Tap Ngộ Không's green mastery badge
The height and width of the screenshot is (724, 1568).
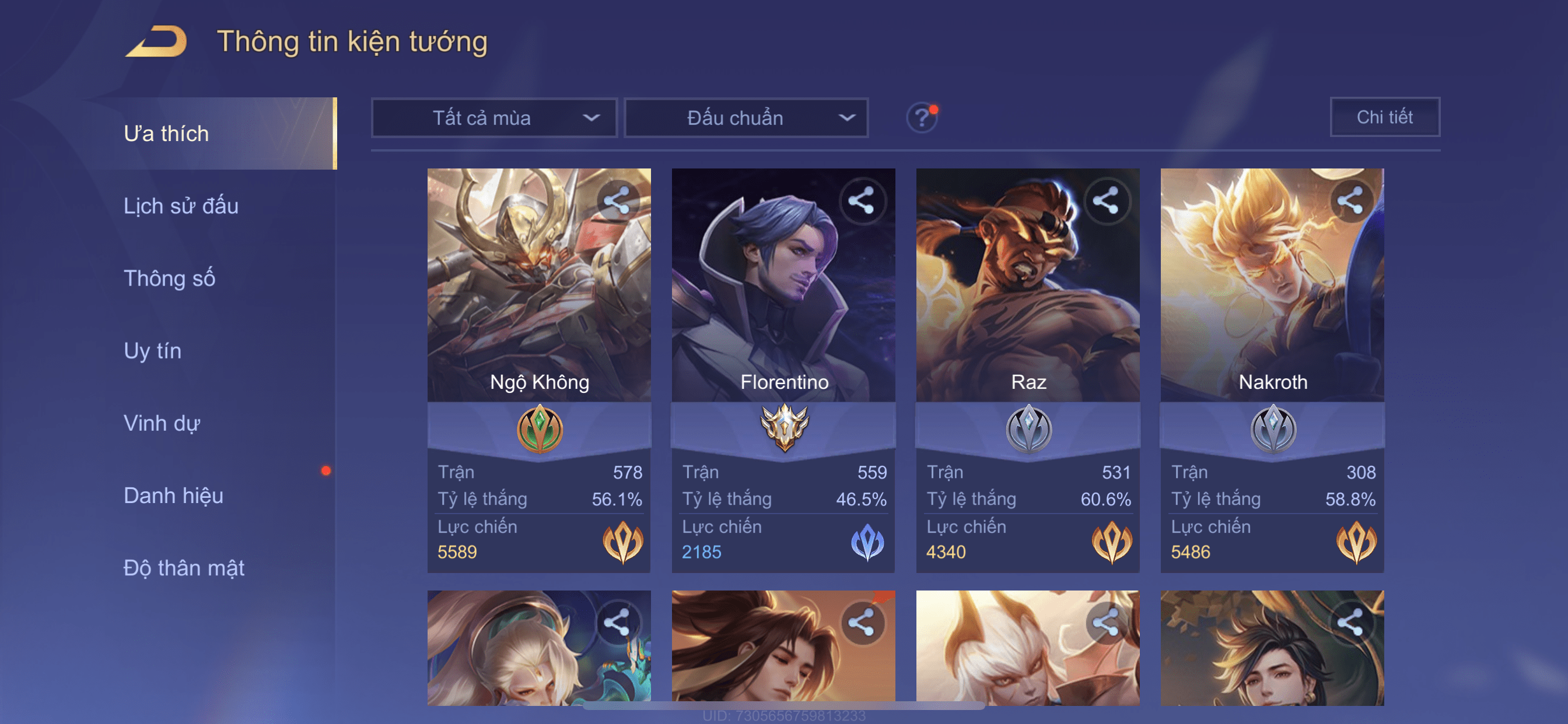pos(540,428)
